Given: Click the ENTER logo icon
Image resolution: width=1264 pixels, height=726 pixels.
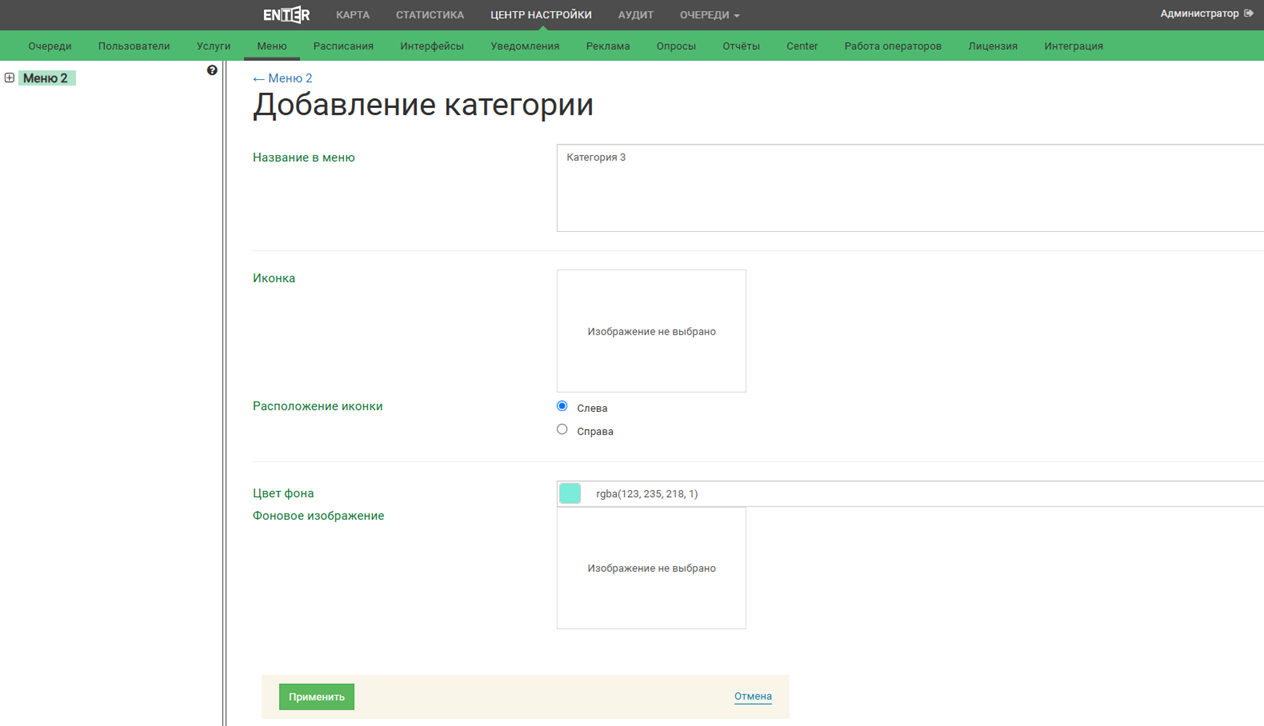Looking at the screenshot, I should pos(286,15).
